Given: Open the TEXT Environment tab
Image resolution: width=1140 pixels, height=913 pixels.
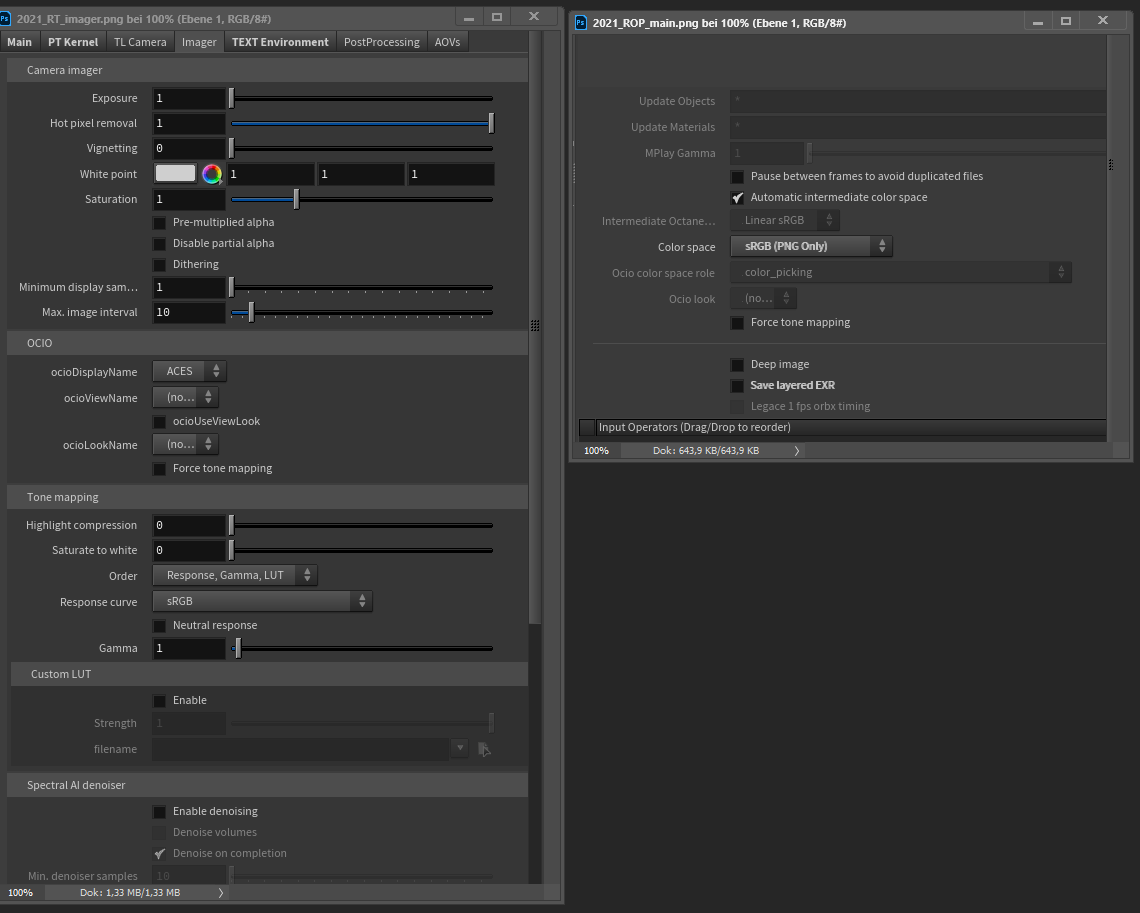Looking at the screenshot, I should click(x=280, y=42).
